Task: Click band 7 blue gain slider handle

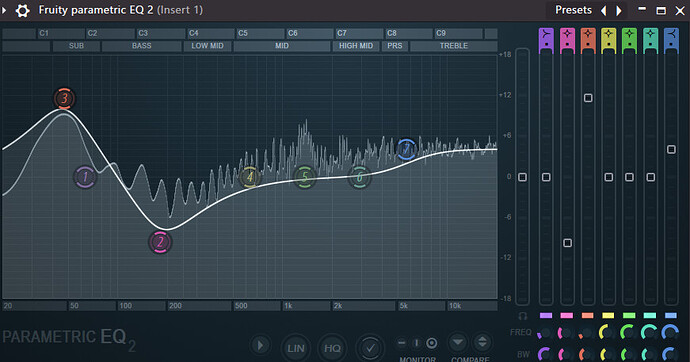Action: 671,150
